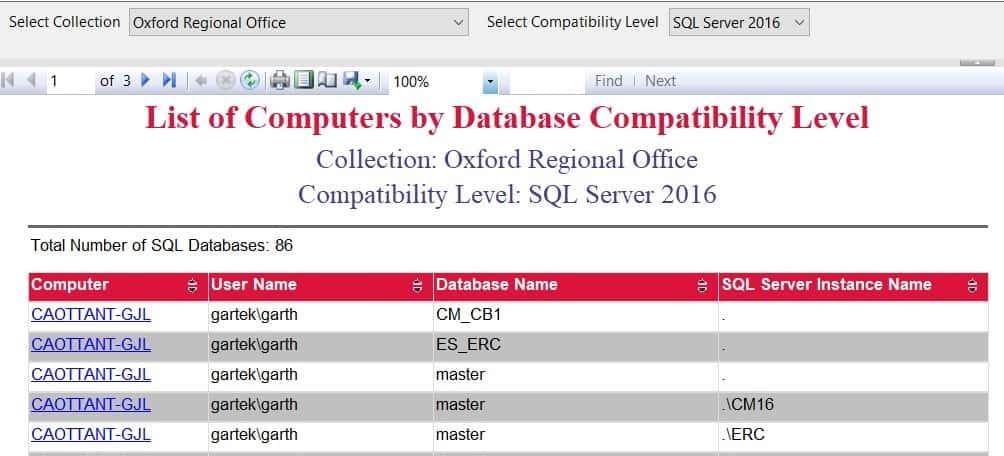Image resolution: width=1004 pixels, height=456 pixels.
Task: Open CAOTTANT-GJL link in .\ERC row
Action: (91, 435)
